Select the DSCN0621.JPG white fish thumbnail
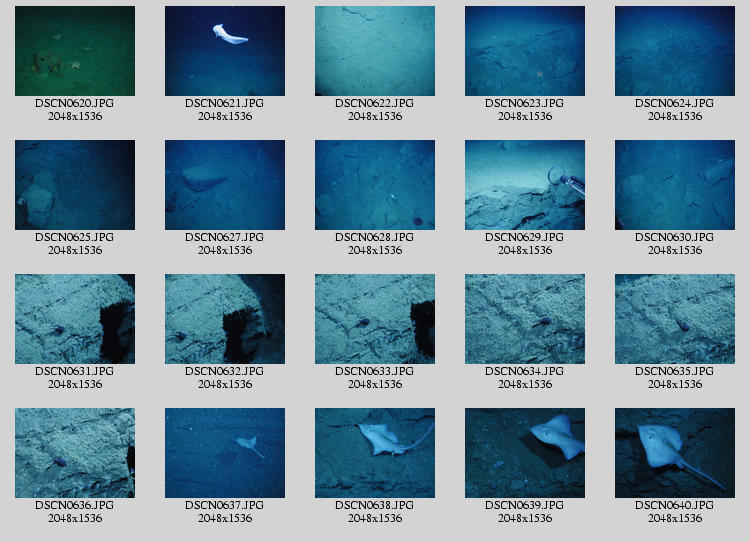This screenshot has width=750, height=542. 225,51
